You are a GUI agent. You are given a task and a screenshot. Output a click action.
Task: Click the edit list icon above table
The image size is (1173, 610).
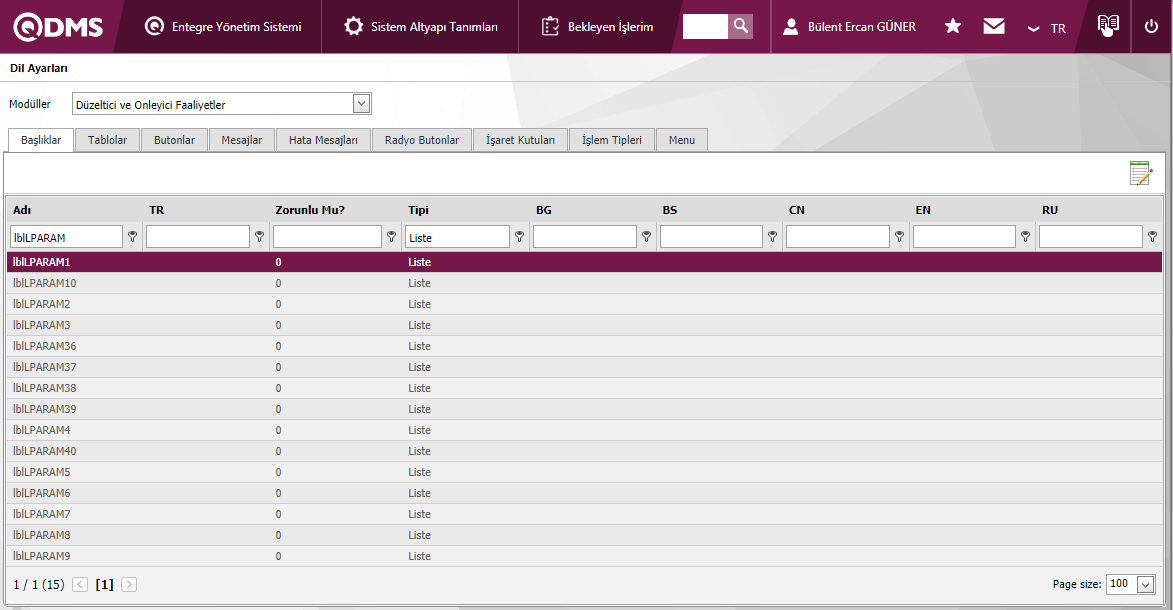click(x=1140, y=173)
